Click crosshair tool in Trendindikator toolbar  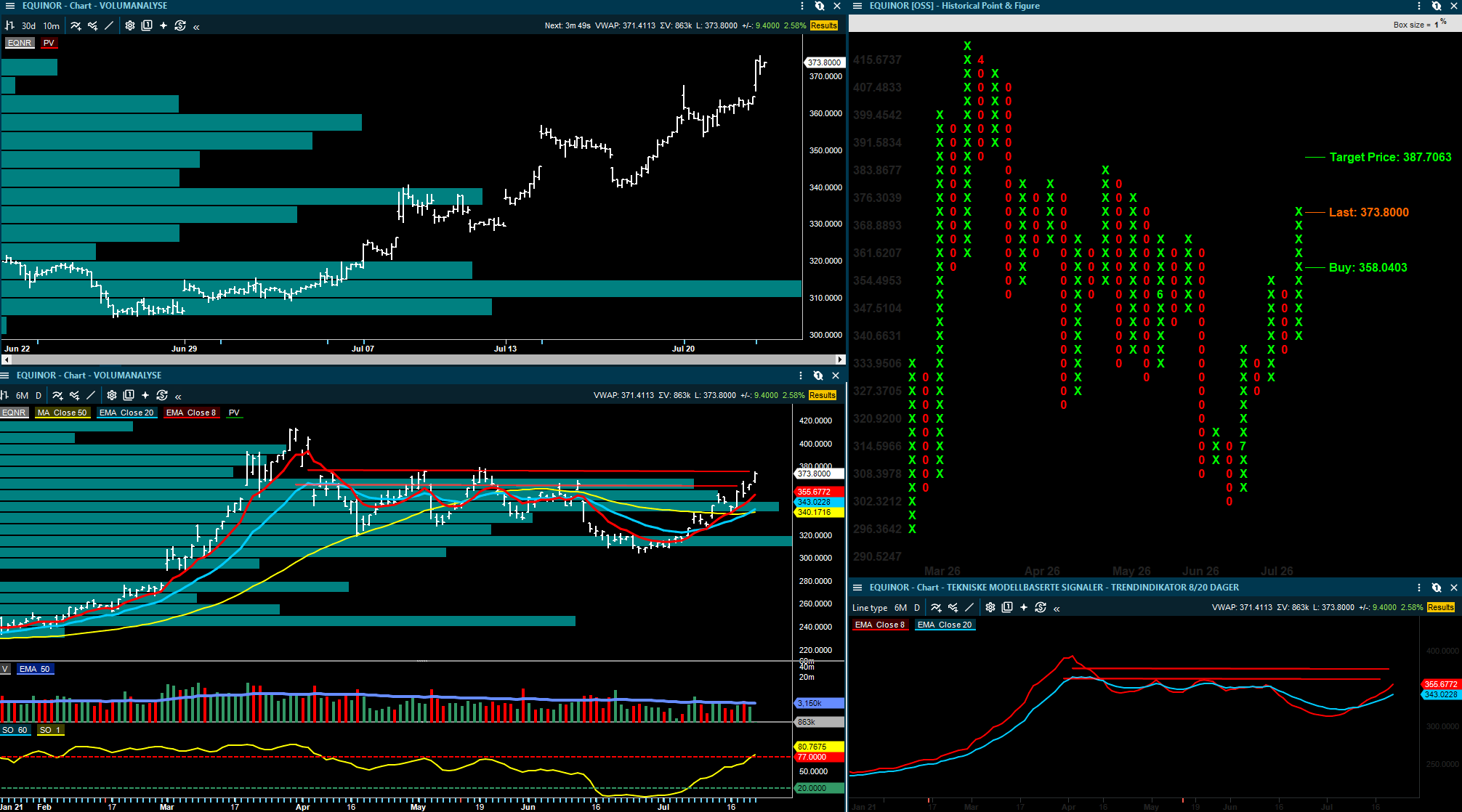tap(1024, 607)
